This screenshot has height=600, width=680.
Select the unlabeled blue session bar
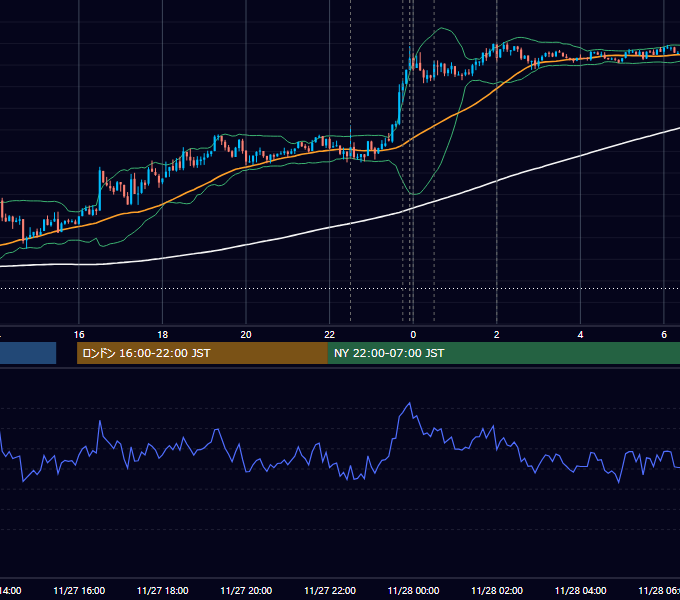[28, 353]
